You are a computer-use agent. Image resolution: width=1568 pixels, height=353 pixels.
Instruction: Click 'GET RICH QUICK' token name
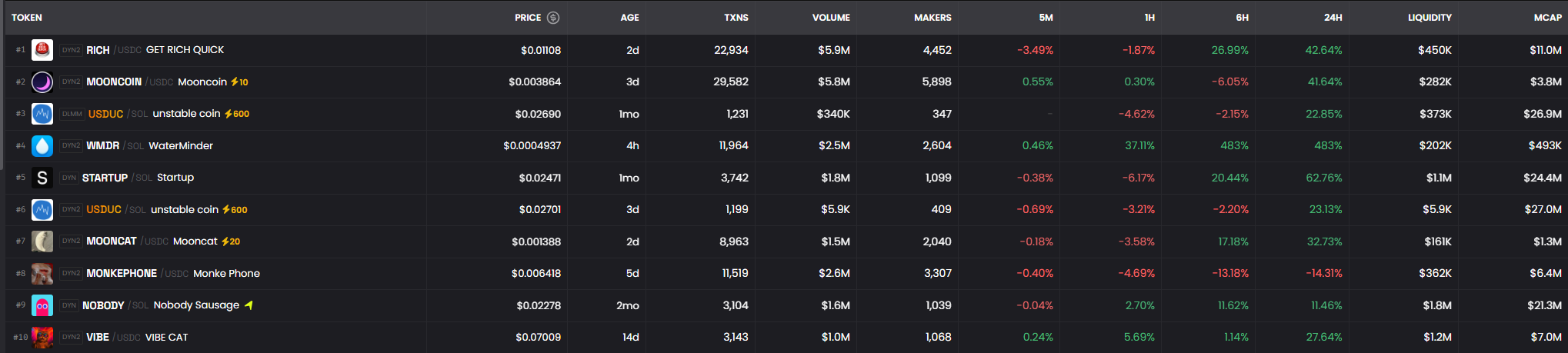click(x=185, y=50)
